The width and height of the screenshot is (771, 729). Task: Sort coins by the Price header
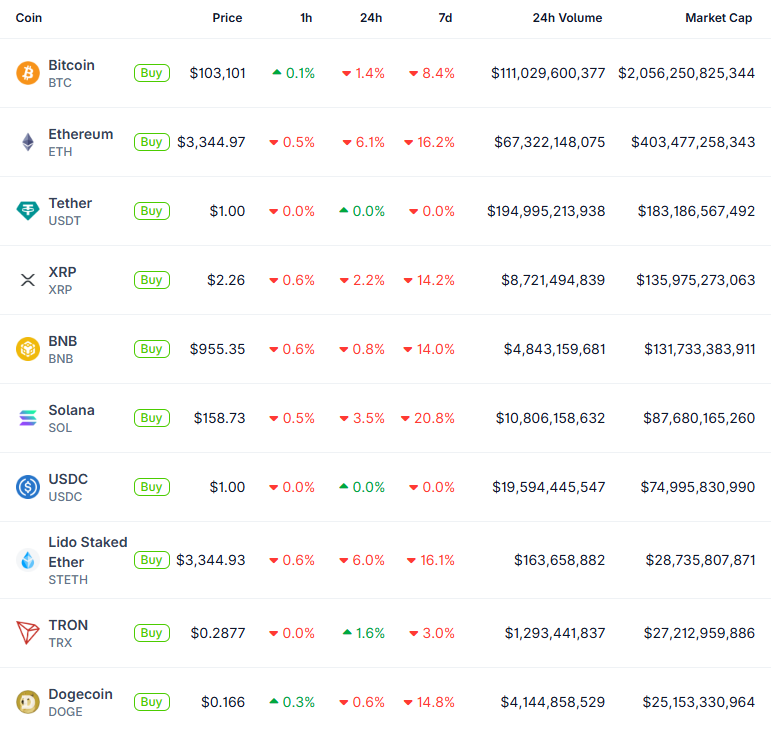(x=227, y=18)
